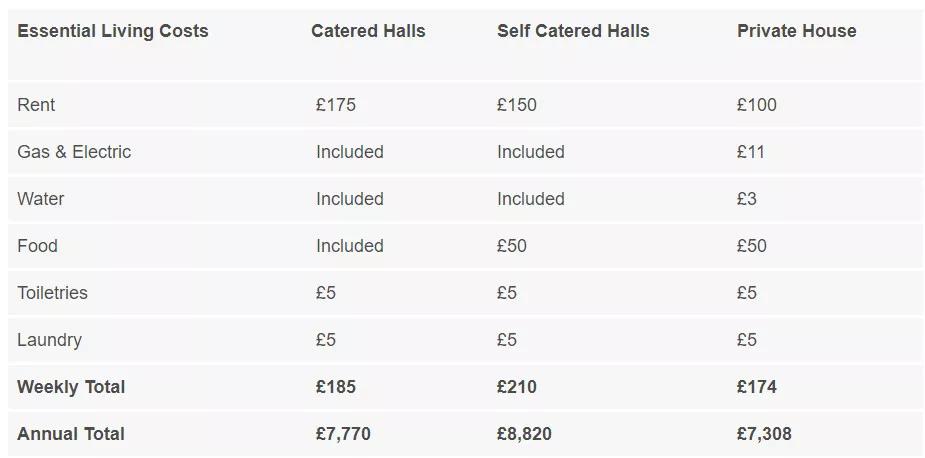The image size is (925, 458).
Task: Select the Gas & Electric row label
Action: click(x=74, y=152)
